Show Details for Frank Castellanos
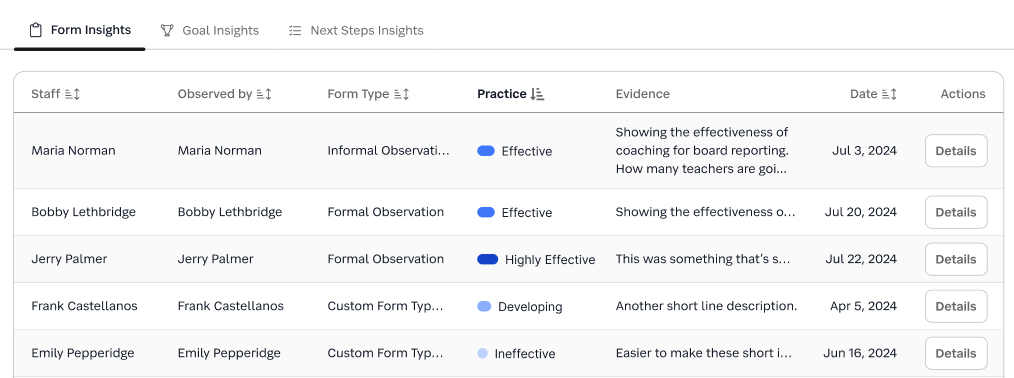 (956, 306)
